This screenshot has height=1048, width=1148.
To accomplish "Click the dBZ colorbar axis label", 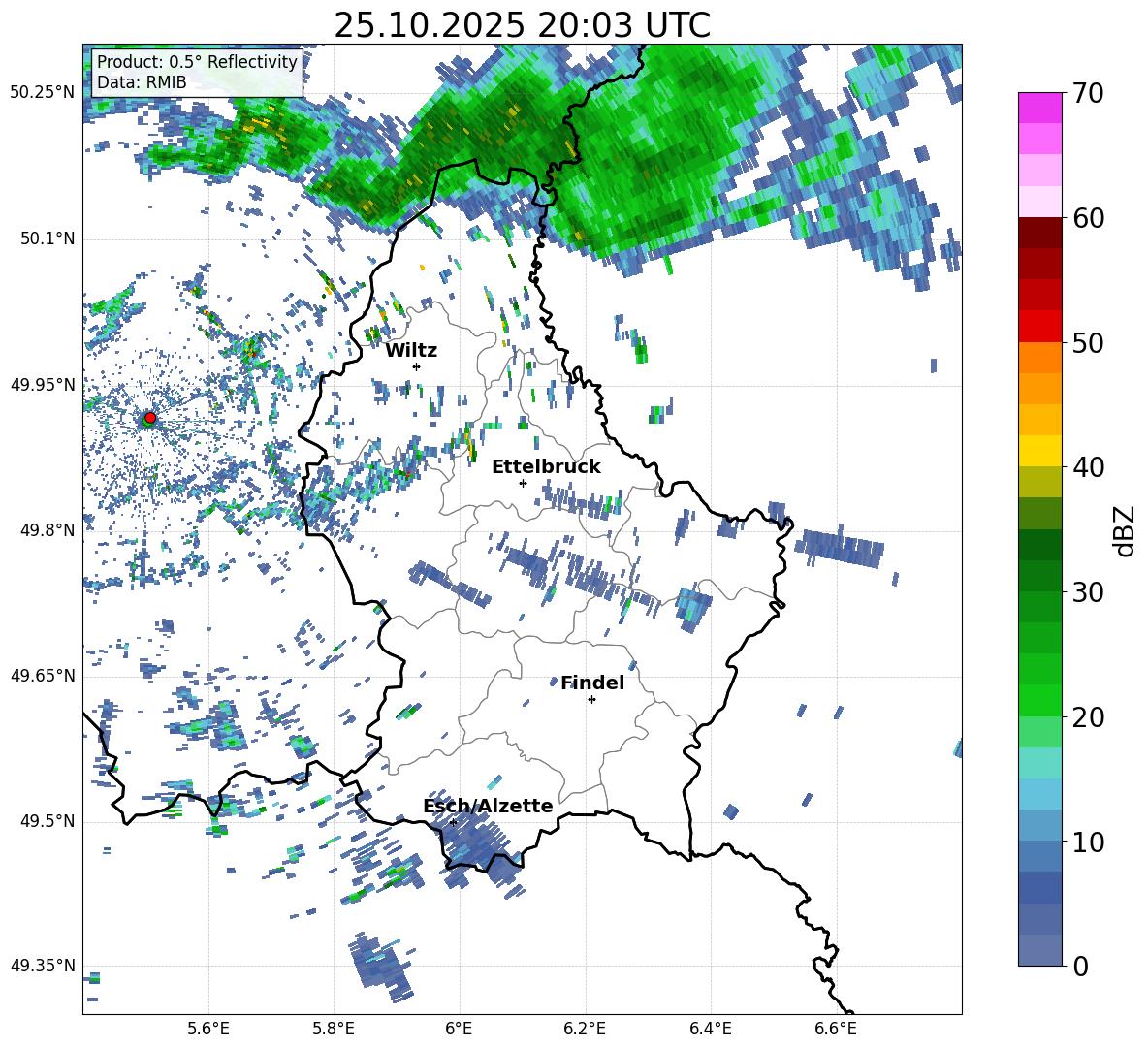I will pos(1124,530).
